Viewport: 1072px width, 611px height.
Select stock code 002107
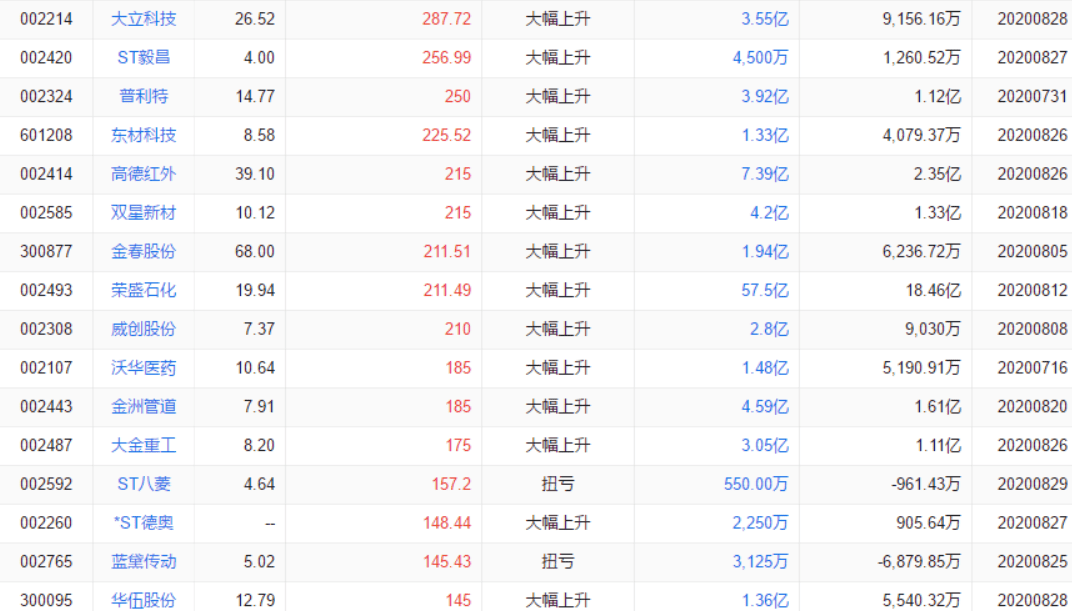[x=46, y=368]
